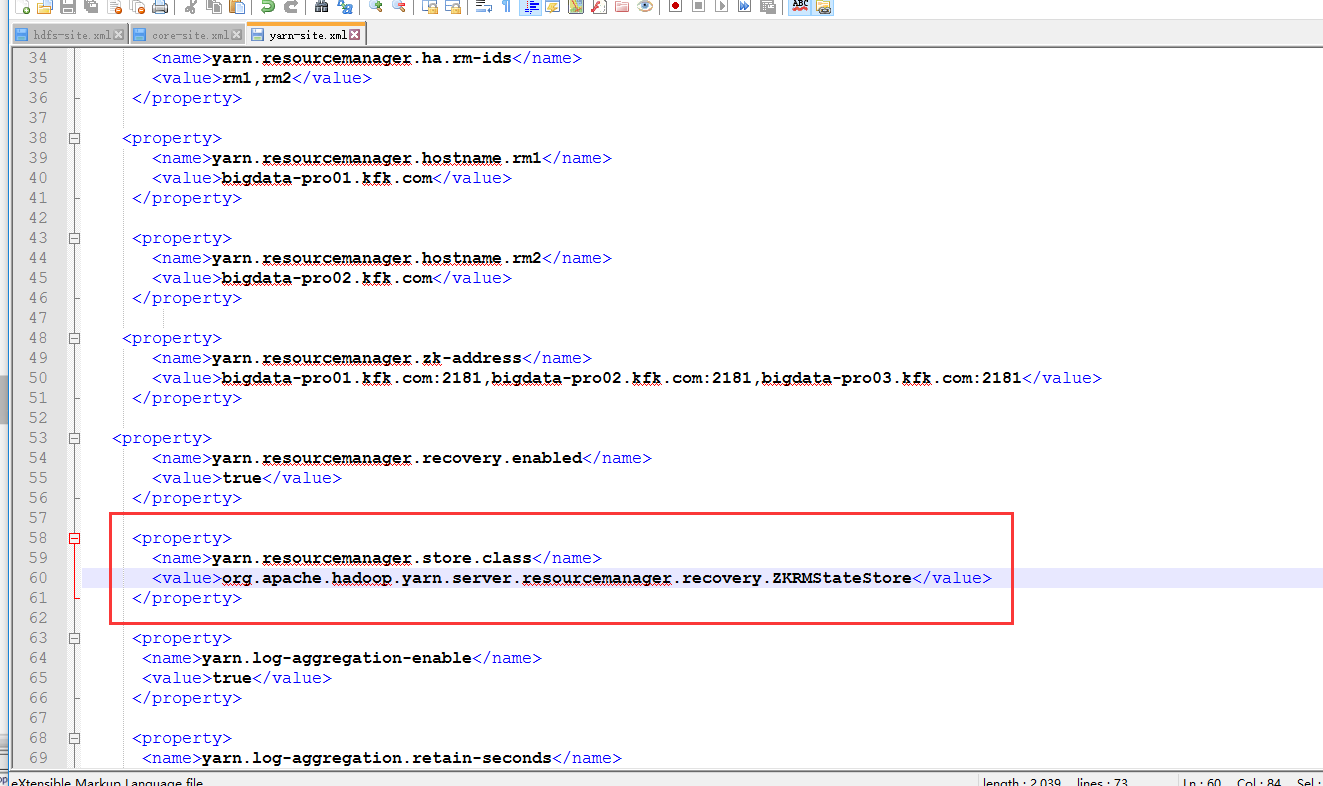Click the 'Ln : 60' status bar entry
The image size is (1323, 786).
pyautogui.click(x=1204, y=781)
